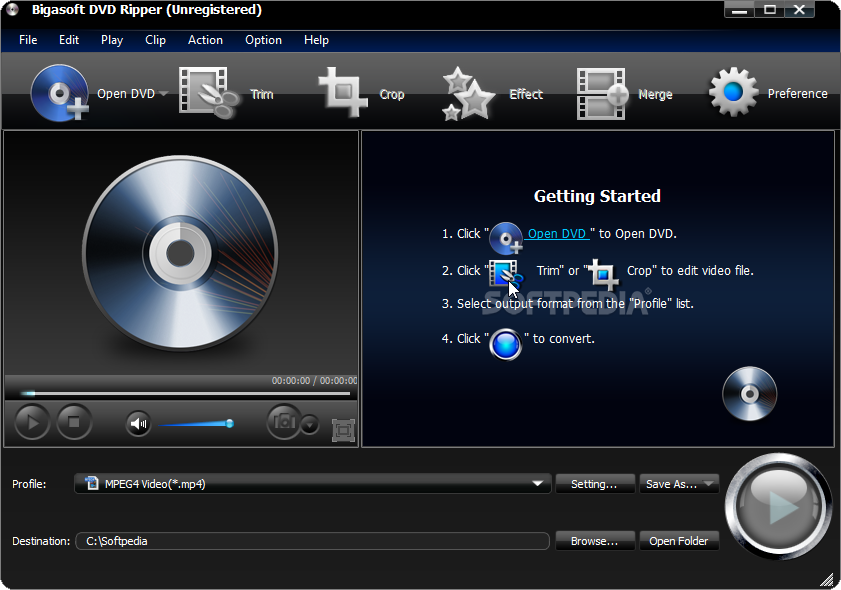
Task: Adjust the blue volume slider
Action: click(196, 424)
